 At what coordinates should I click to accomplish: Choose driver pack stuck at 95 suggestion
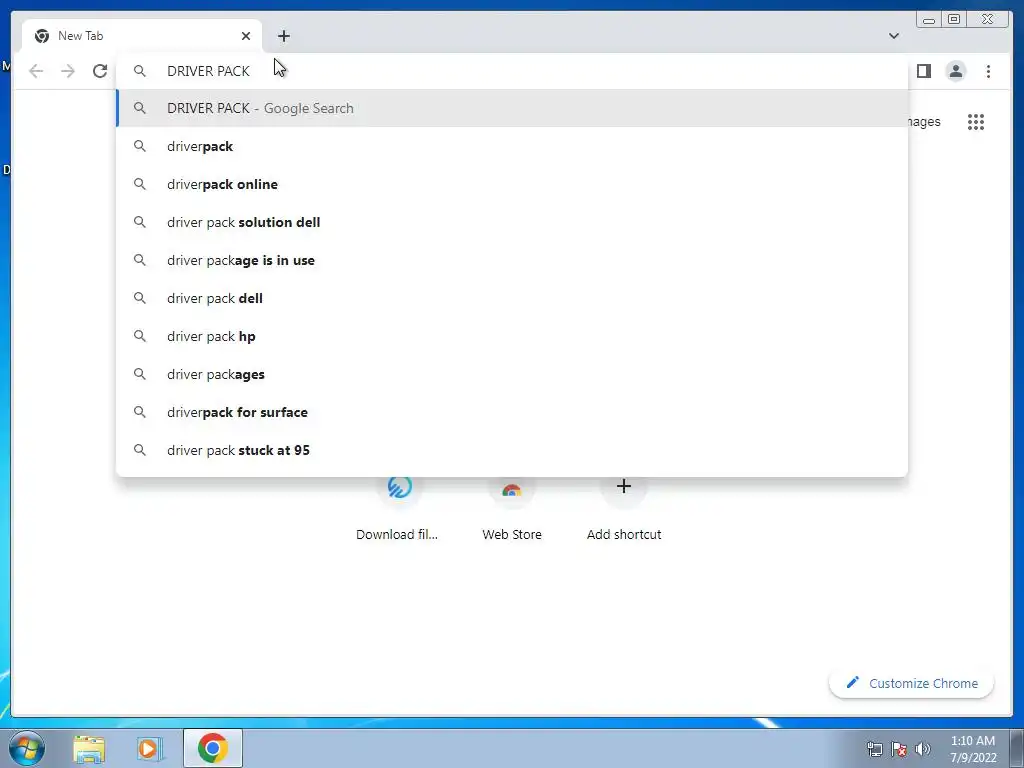(512, 450)
